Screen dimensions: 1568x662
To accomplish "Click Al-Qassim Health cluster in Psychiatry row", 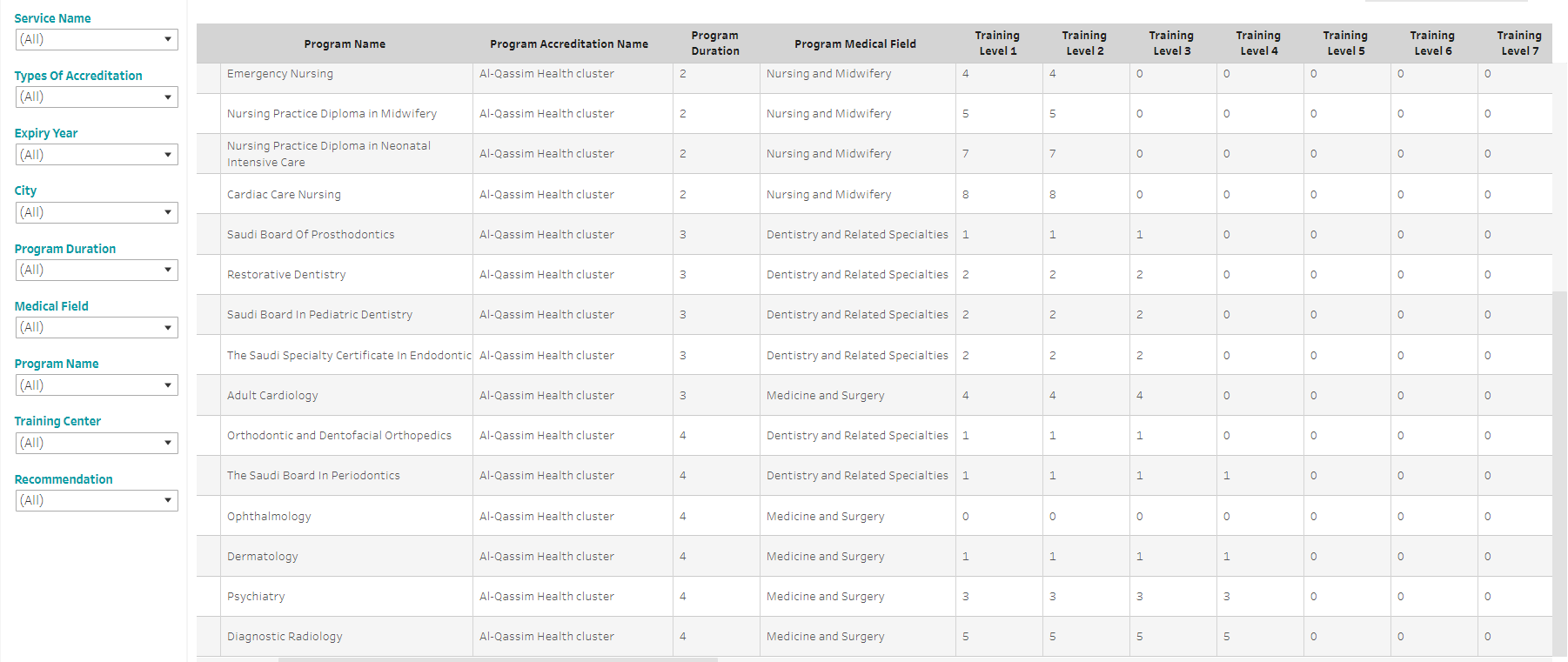I will (546, 597).
